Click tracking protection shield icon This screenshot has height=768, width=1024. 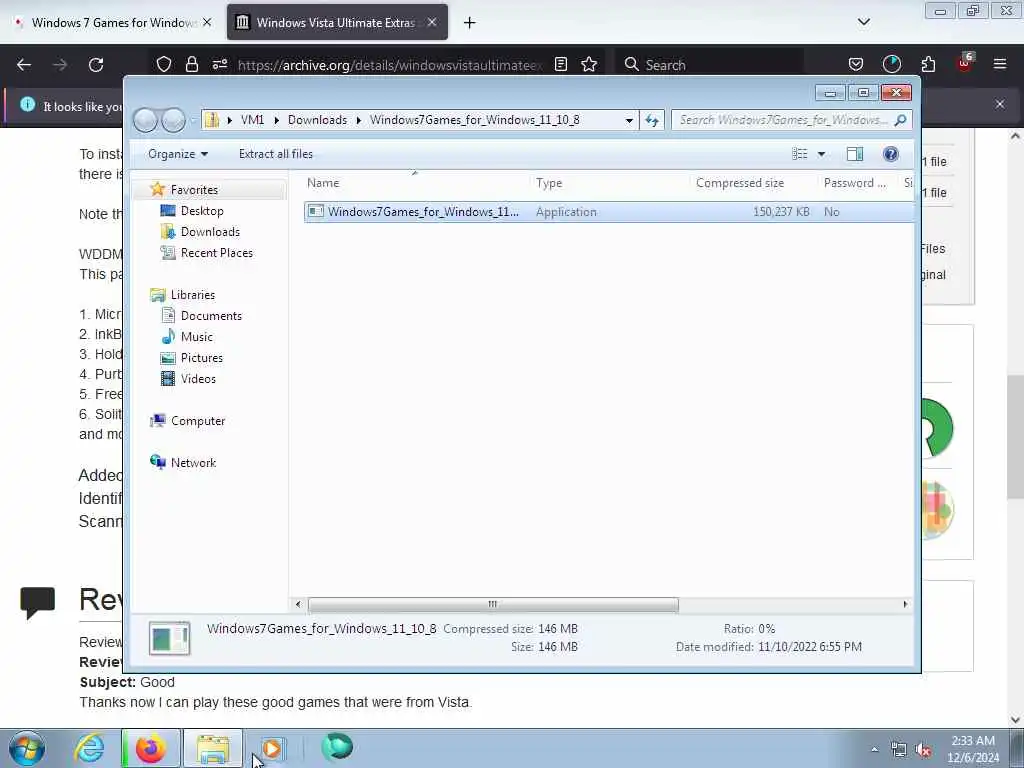[x=164, y=64]
